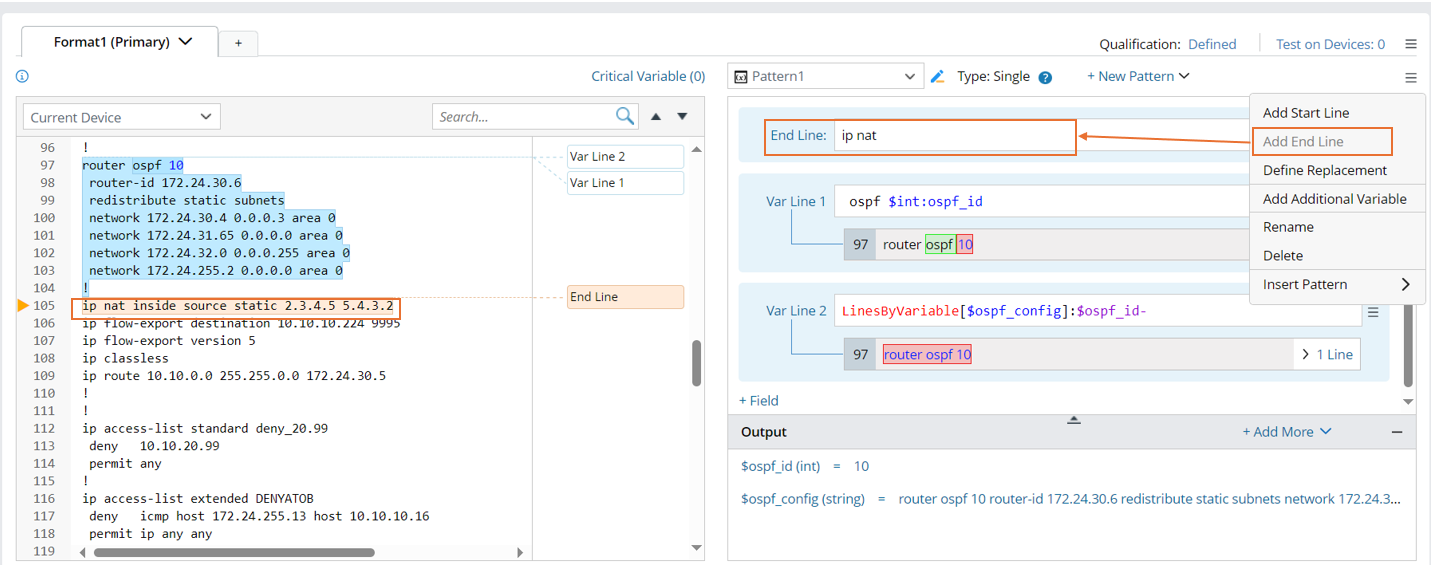Viewport: 1433px width, 565px height.
Task: Expand the Add More dropdown in Output
Action: pos(1287,432)
